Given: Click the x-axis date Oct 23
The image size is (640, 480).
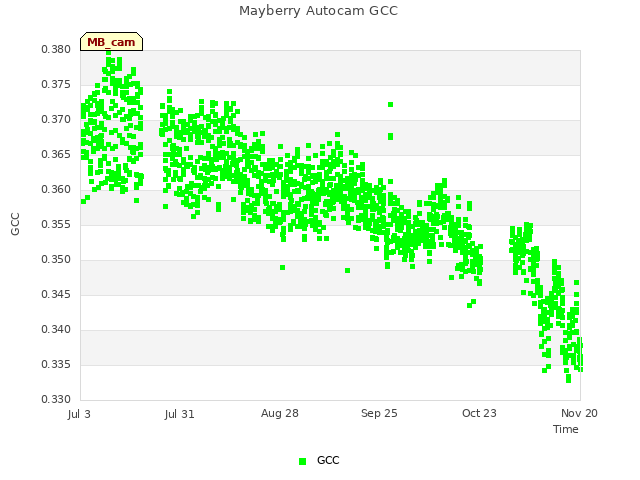Looking at the screenshot, I should (x=479, y=413).
